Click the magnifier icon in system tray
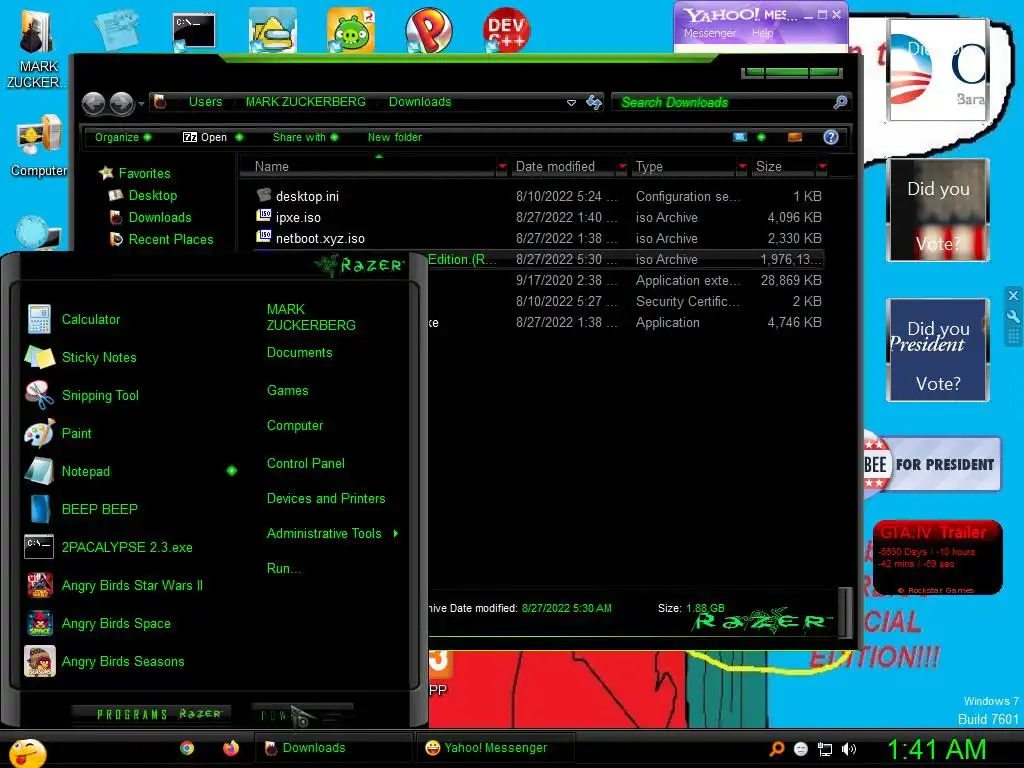Screen dimensions: 1024x768 (x=776, y=749)
